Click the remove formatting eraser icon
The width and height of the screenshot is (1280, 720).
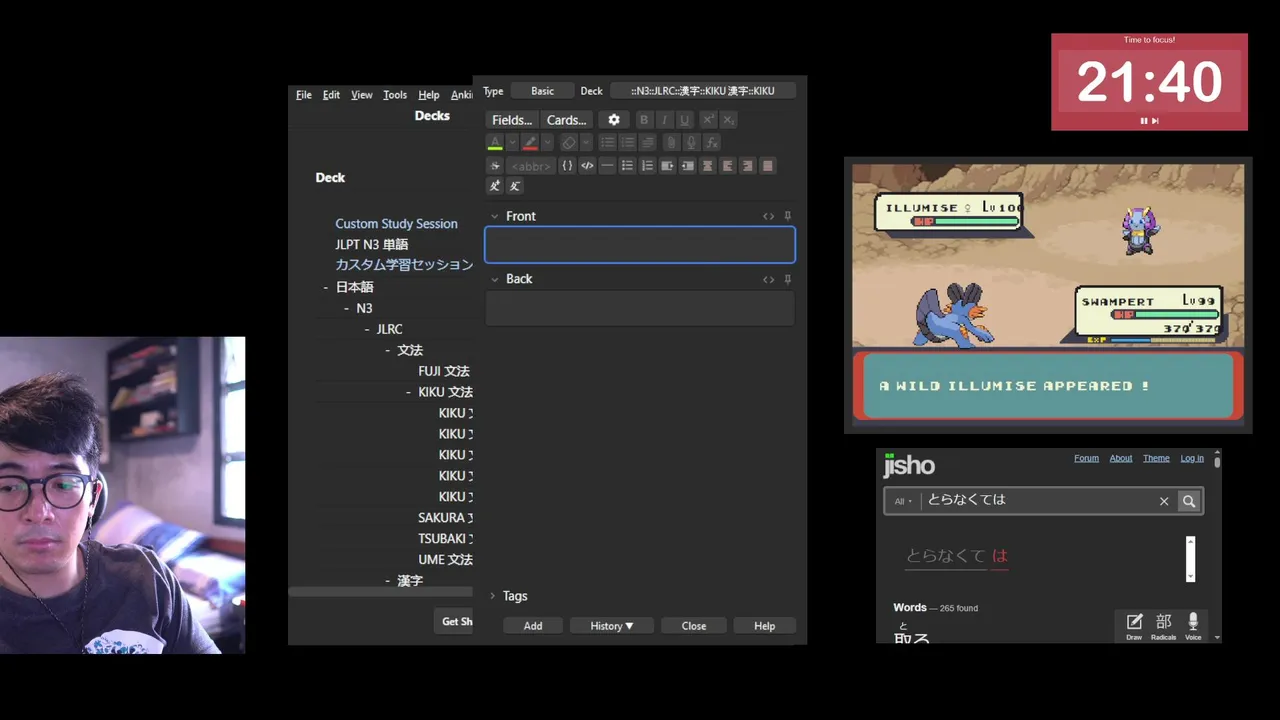point(568,143)
